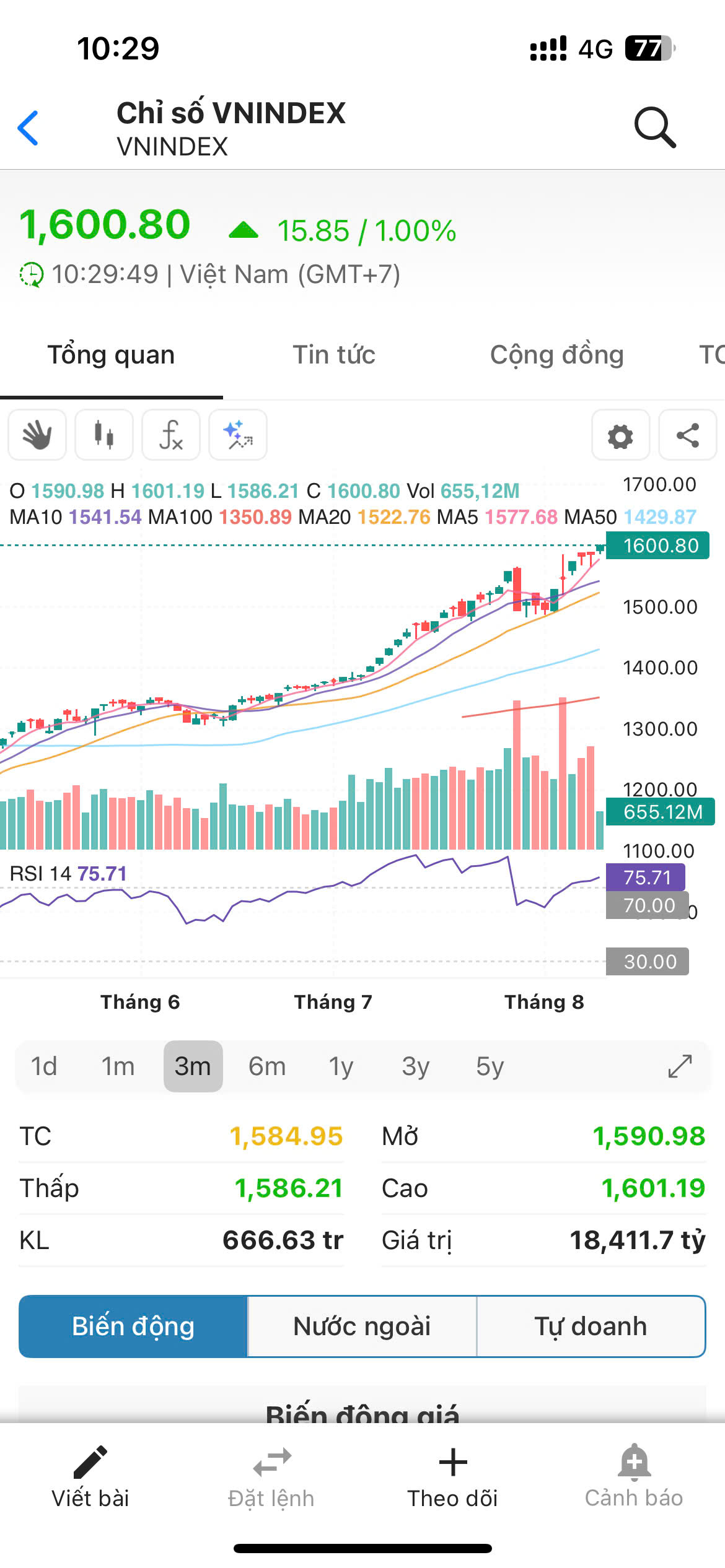Screen dimensions: 725x1568
Task: Tap the AI sparkle analysis icon
Action: [x=238, y=435]
